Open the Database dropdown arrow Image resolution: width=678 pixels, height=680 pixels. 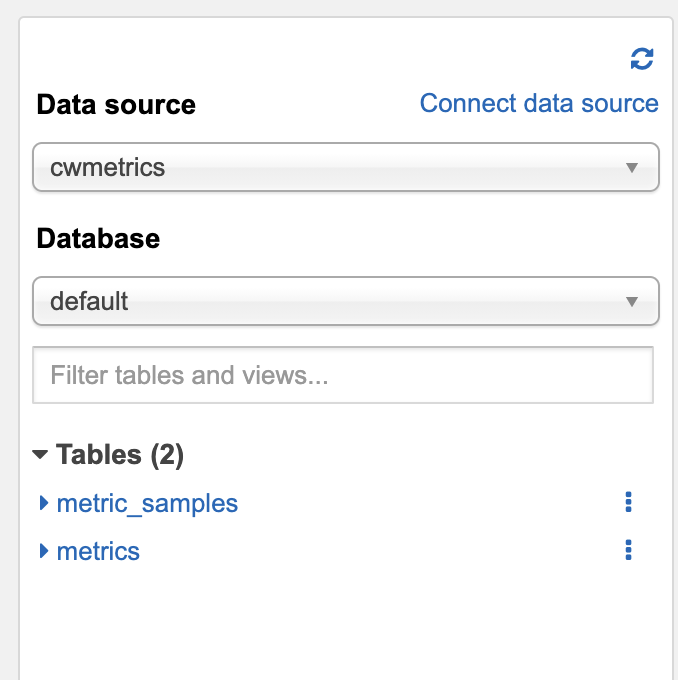[631, 301]
